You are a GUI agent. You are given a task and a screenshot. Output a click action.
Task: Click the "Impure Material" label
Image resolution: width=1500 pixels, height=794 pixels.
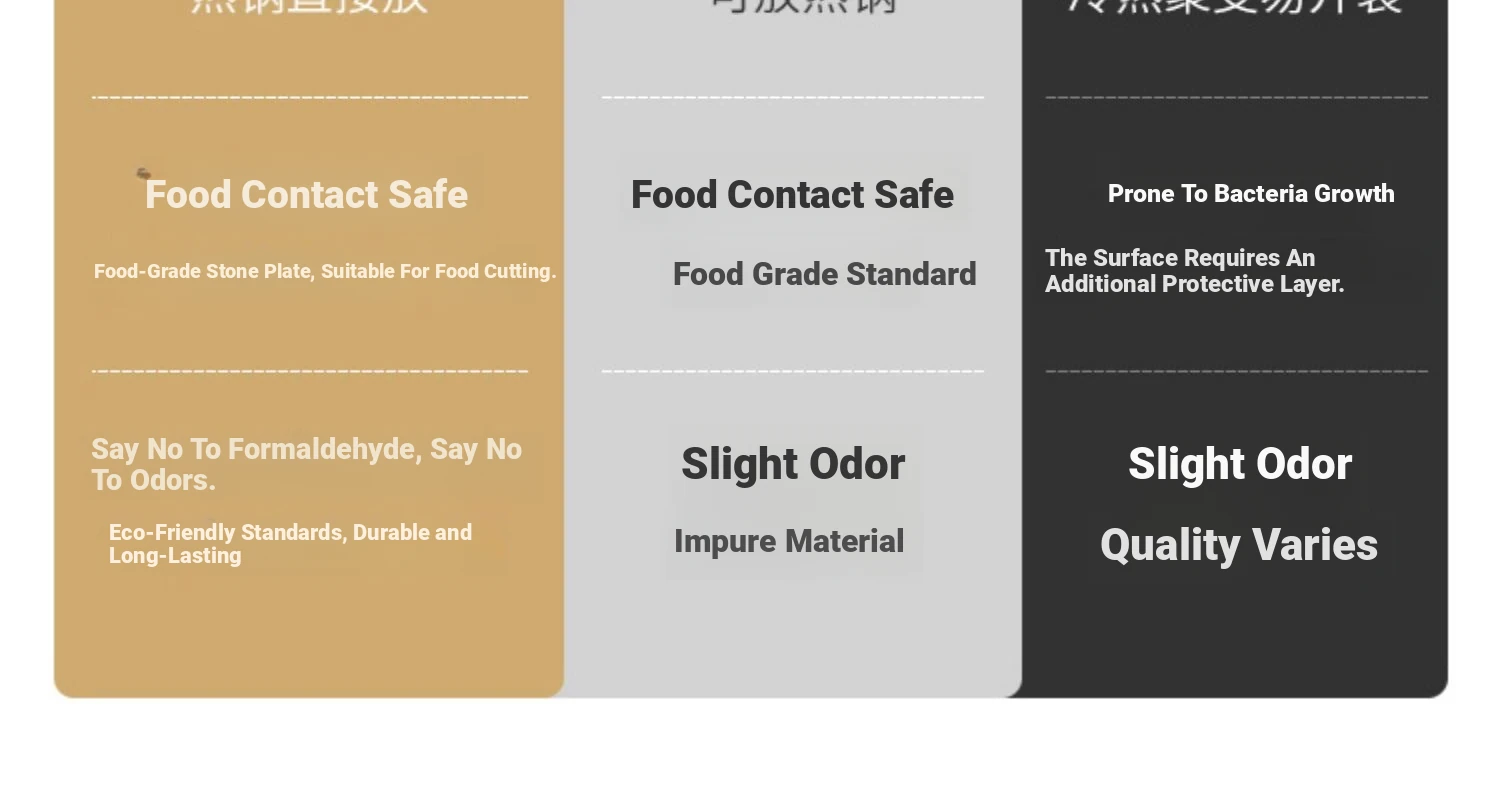tap(789, 541)
